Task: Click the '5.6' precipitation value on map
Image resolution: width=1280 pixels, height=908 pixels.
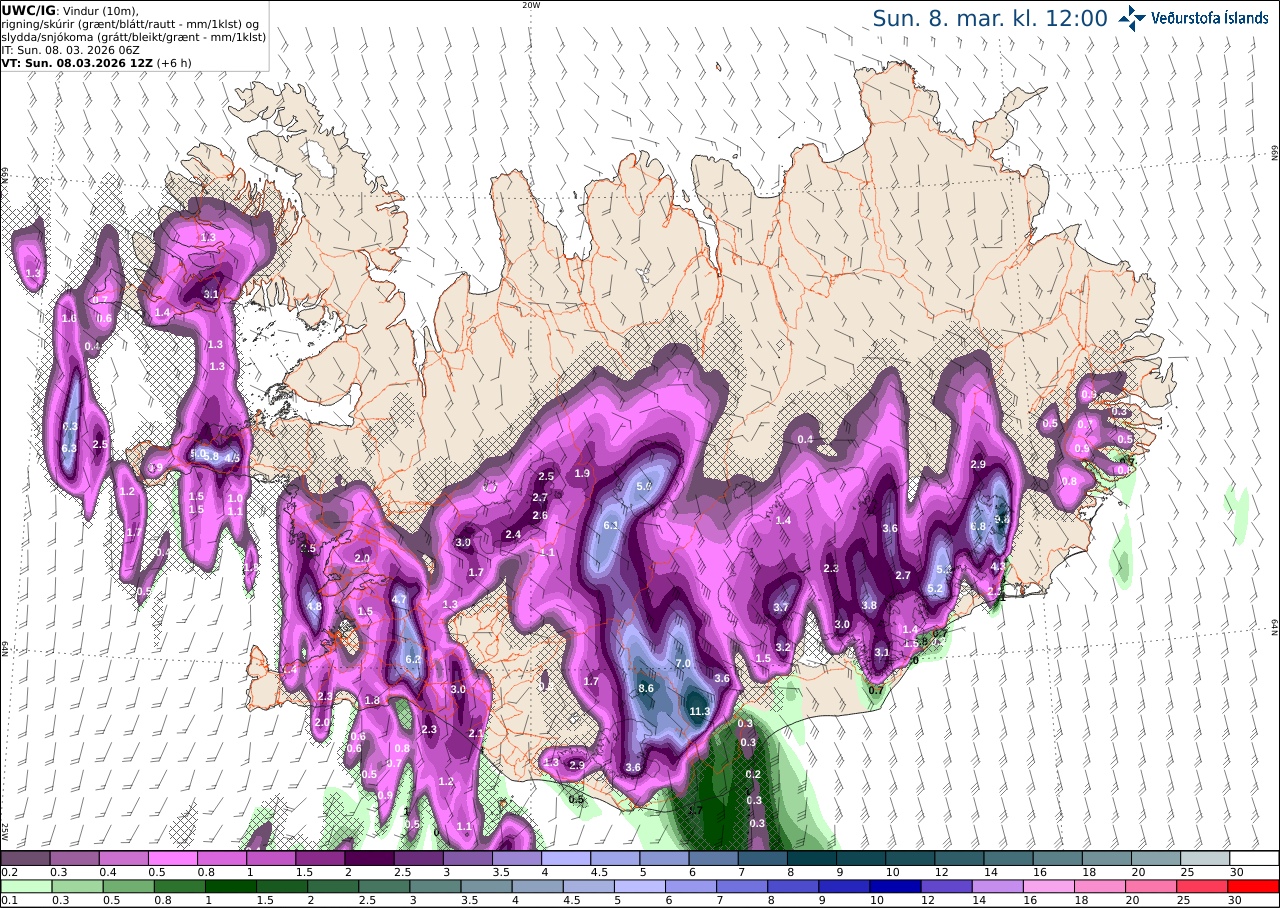Action: (x=644, y=486)
